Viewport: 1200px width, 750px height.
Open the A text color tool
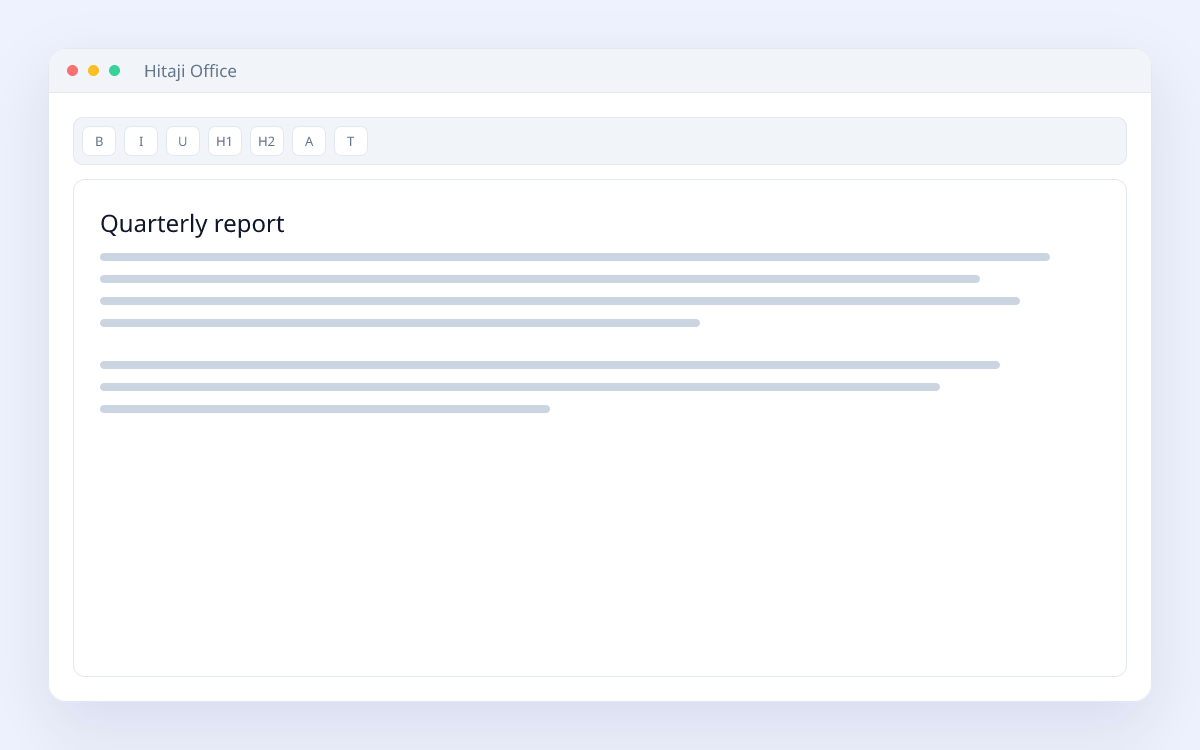tap(309, 141)
